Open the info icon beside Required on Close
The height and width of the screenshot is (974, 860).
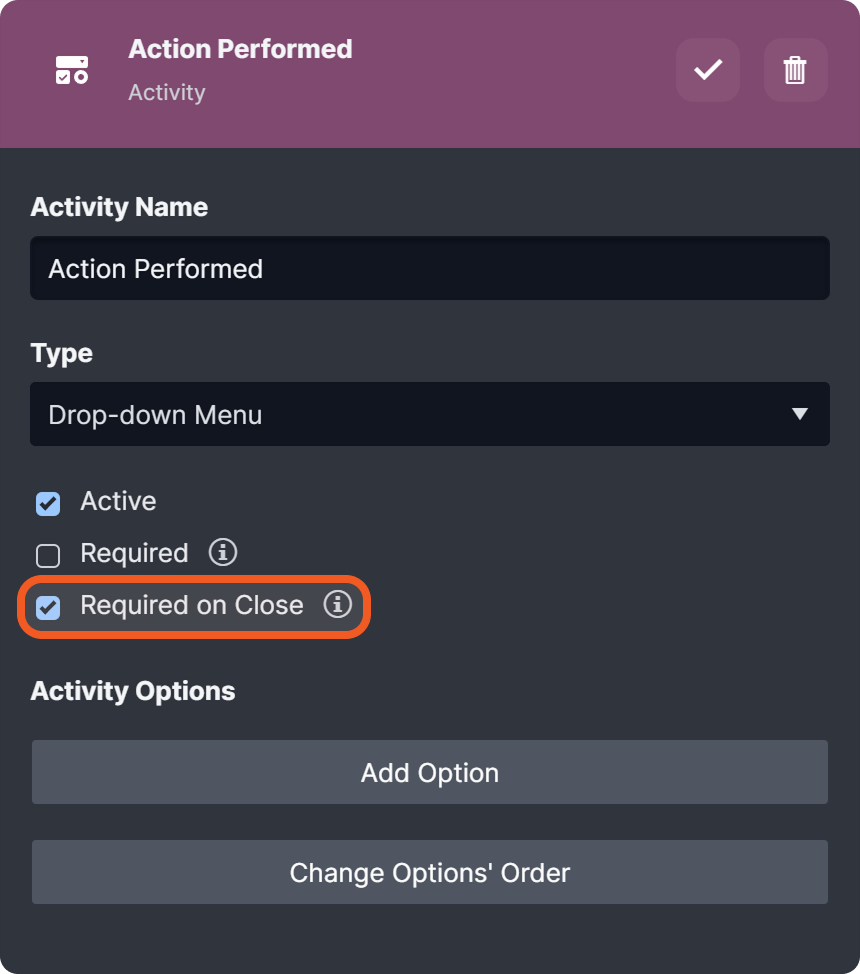click(338, 604)
